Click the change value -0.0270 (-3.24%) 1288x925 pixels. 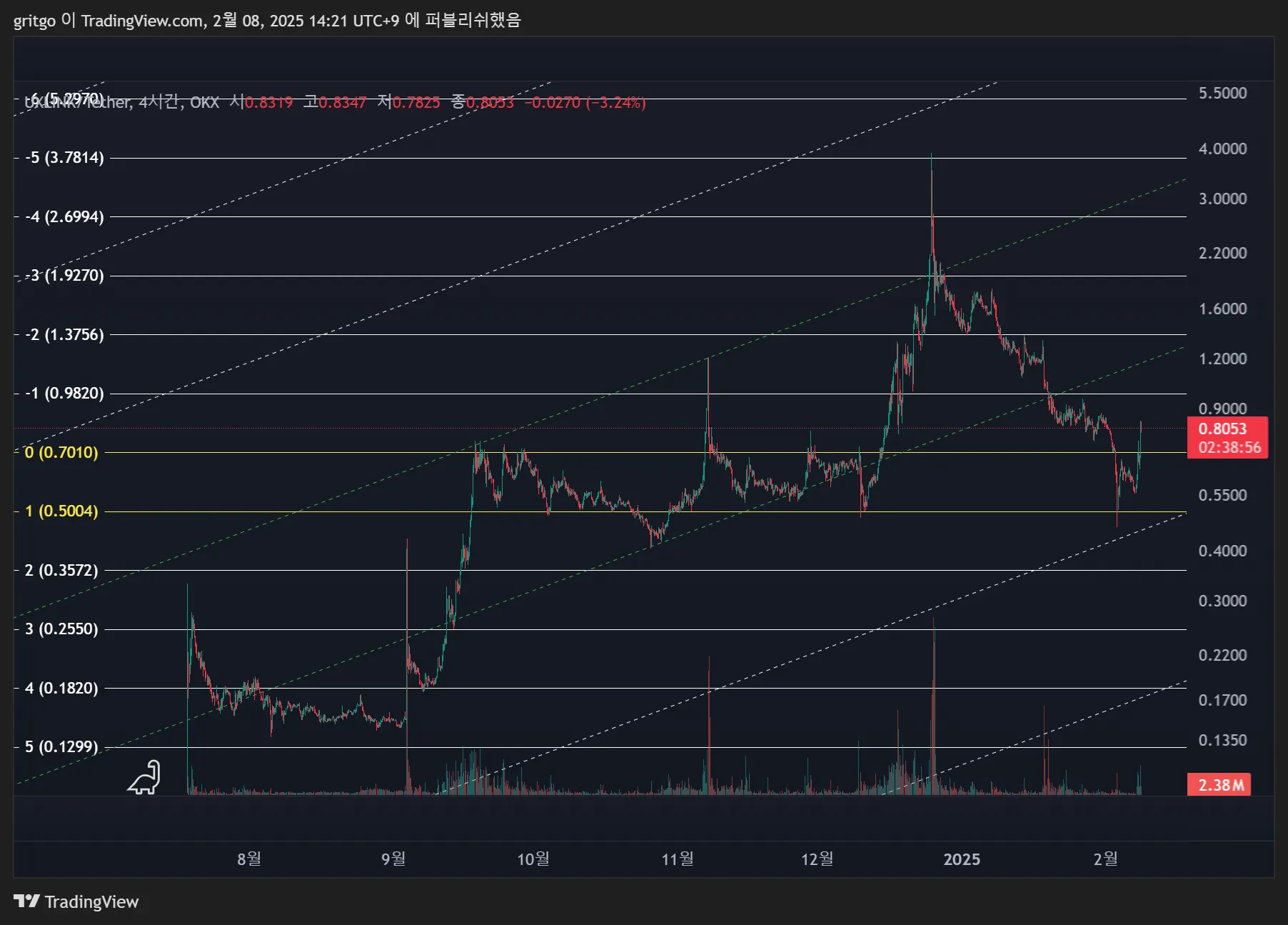(585, 102)
